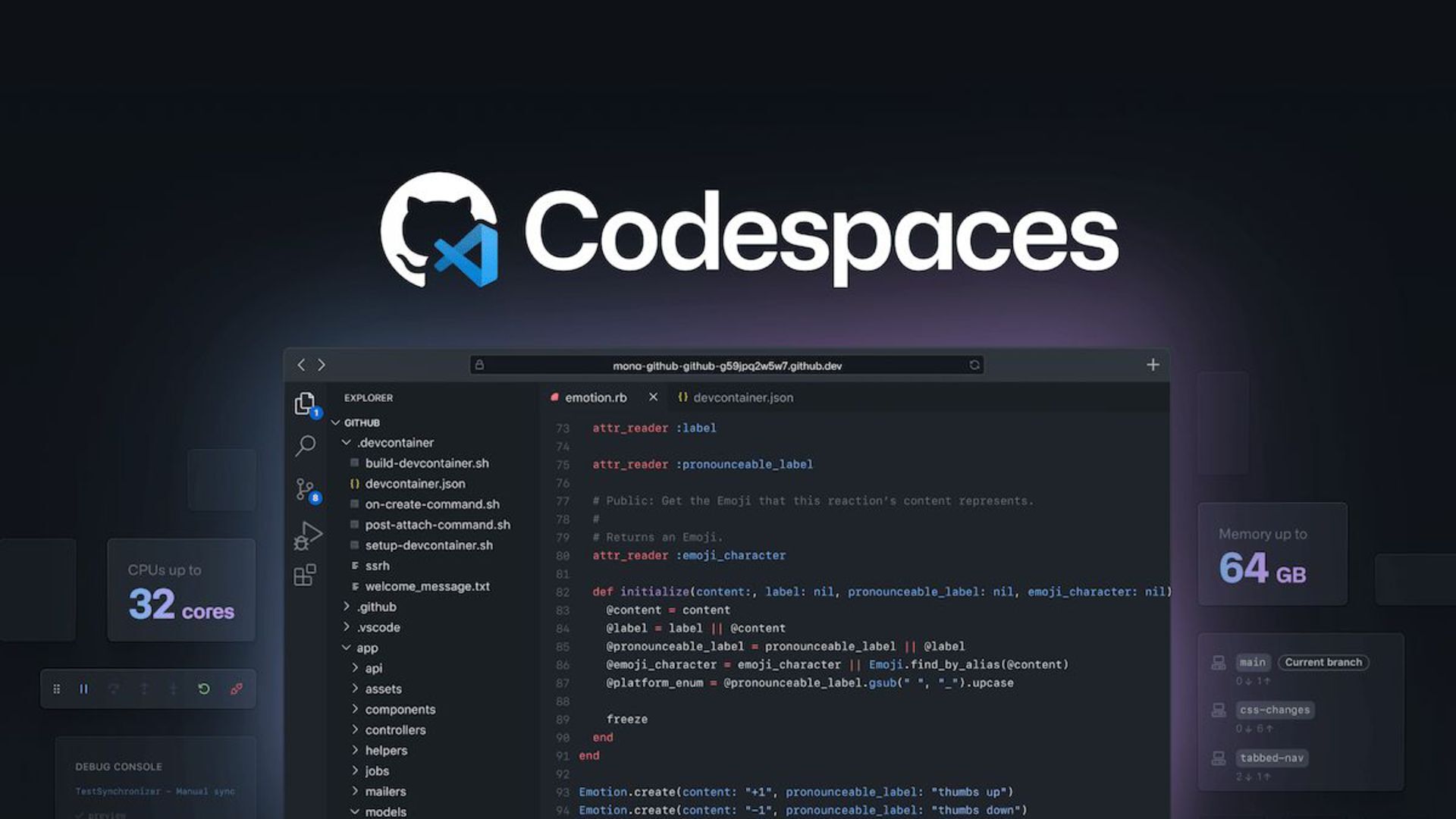Click the Memory up to 64 GB card
1456x819 pixels.
[x=1272, y=554]
